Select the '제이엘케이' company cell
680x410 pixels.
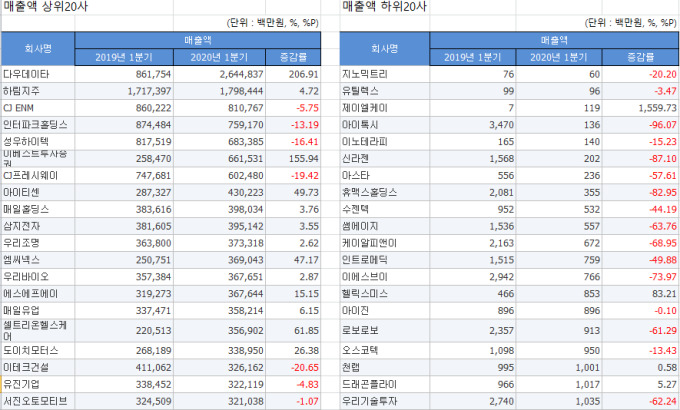click(x=385, y=108)
